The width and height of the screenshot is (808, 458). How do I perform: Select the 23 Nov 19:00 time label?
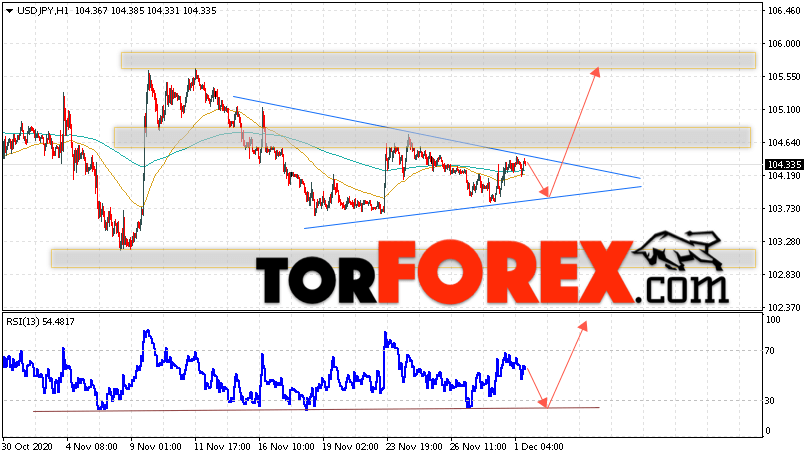(x=414, y=447)
